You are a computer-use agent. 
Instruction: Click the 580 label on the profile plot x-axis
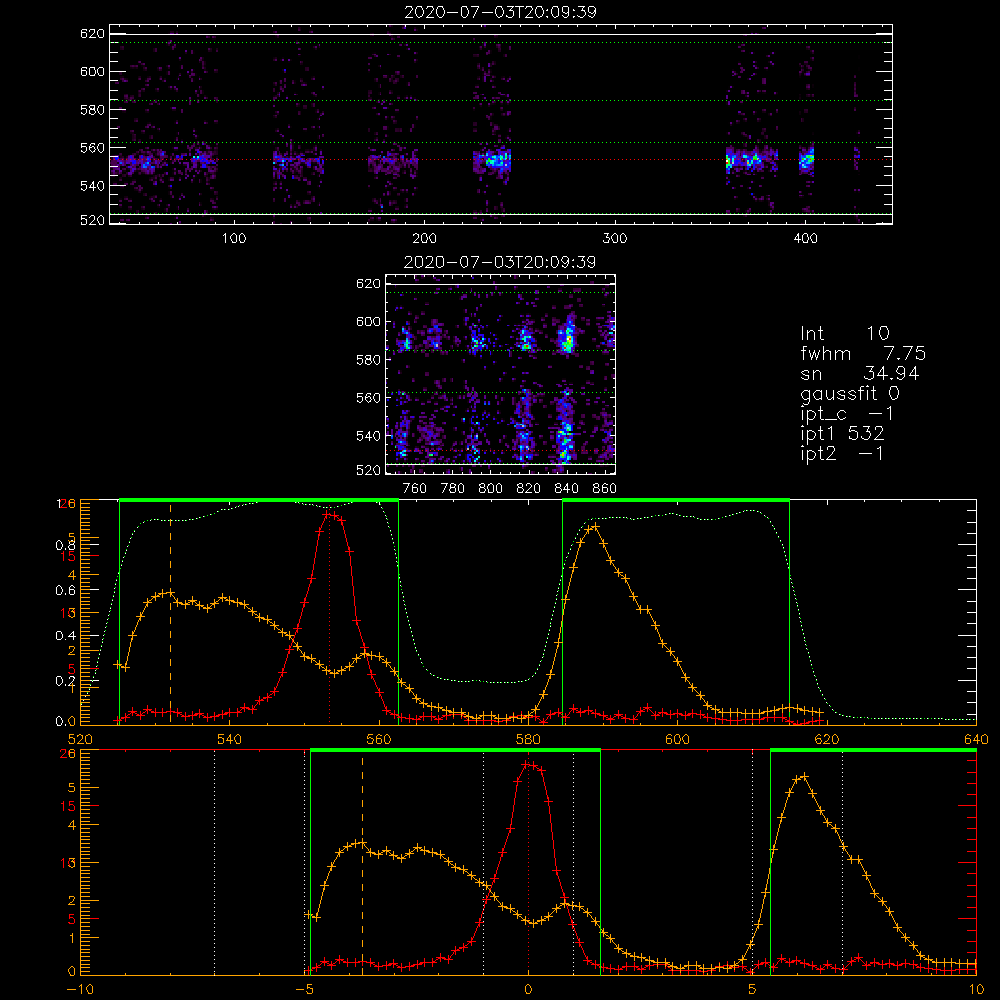528,739
